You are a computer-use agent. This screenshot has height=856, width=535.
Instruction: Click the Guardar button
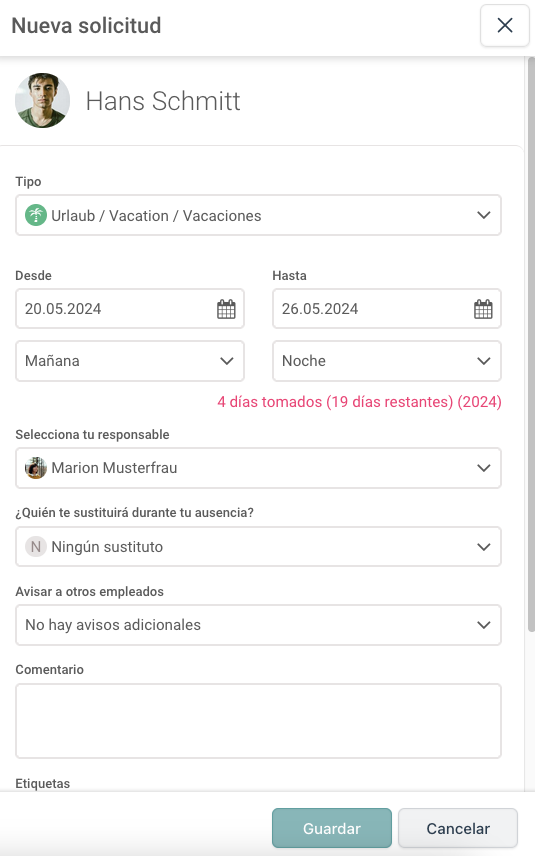(x=332, y=828)
